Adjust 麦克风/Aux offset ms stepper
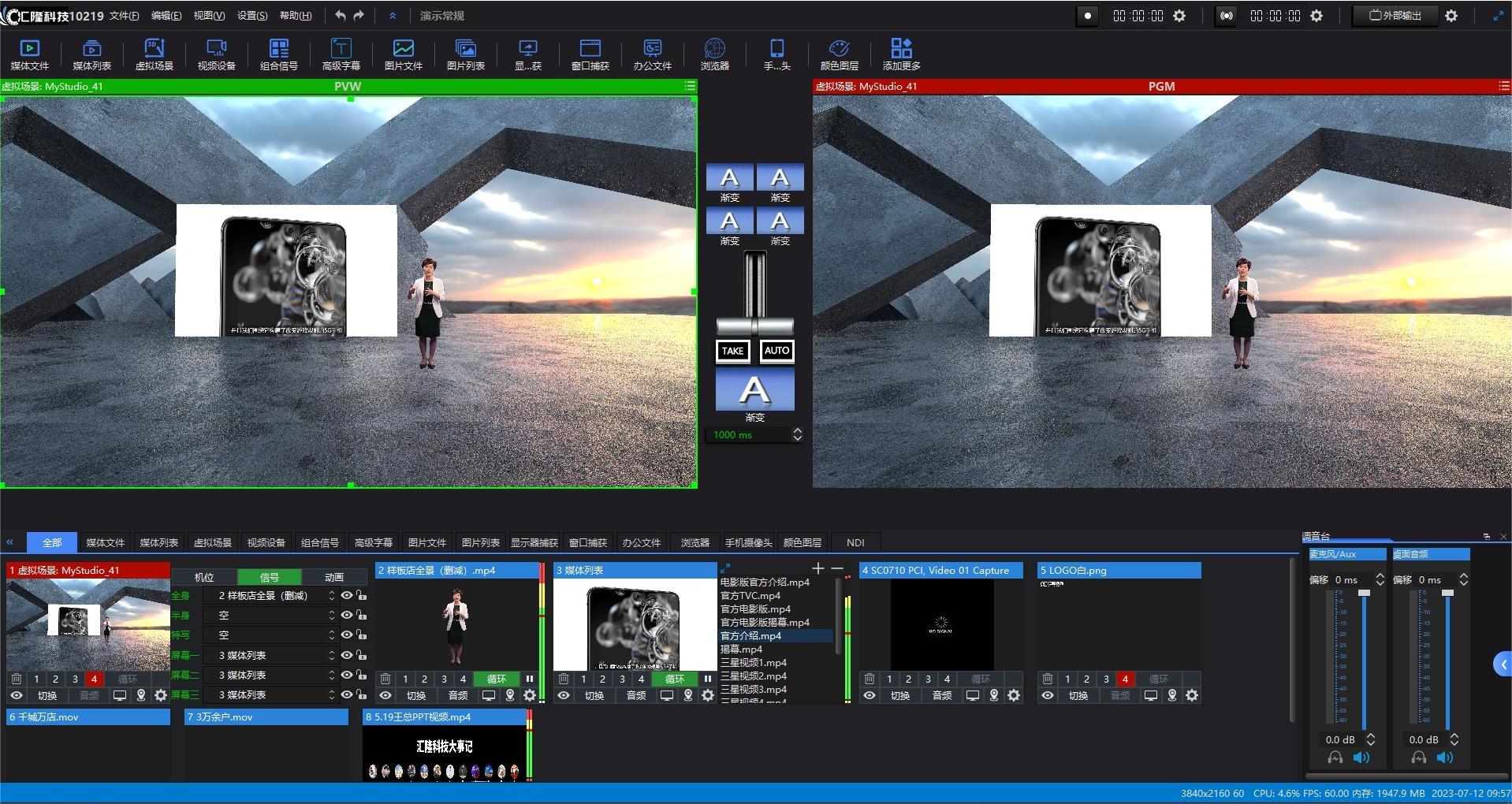 tap(1380, 579)
